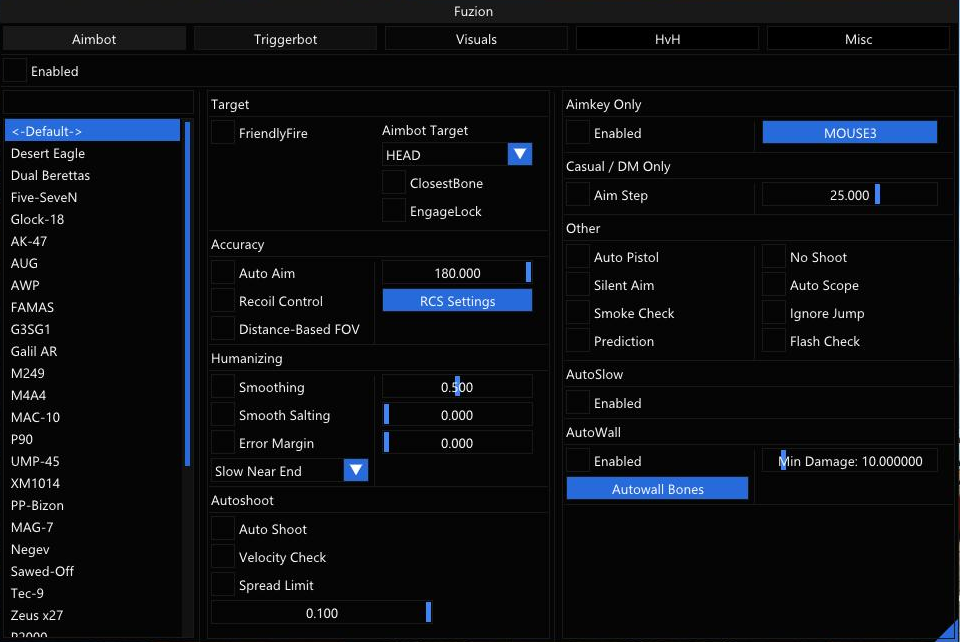Check the Distance-Based FOV option

point(223,329)
